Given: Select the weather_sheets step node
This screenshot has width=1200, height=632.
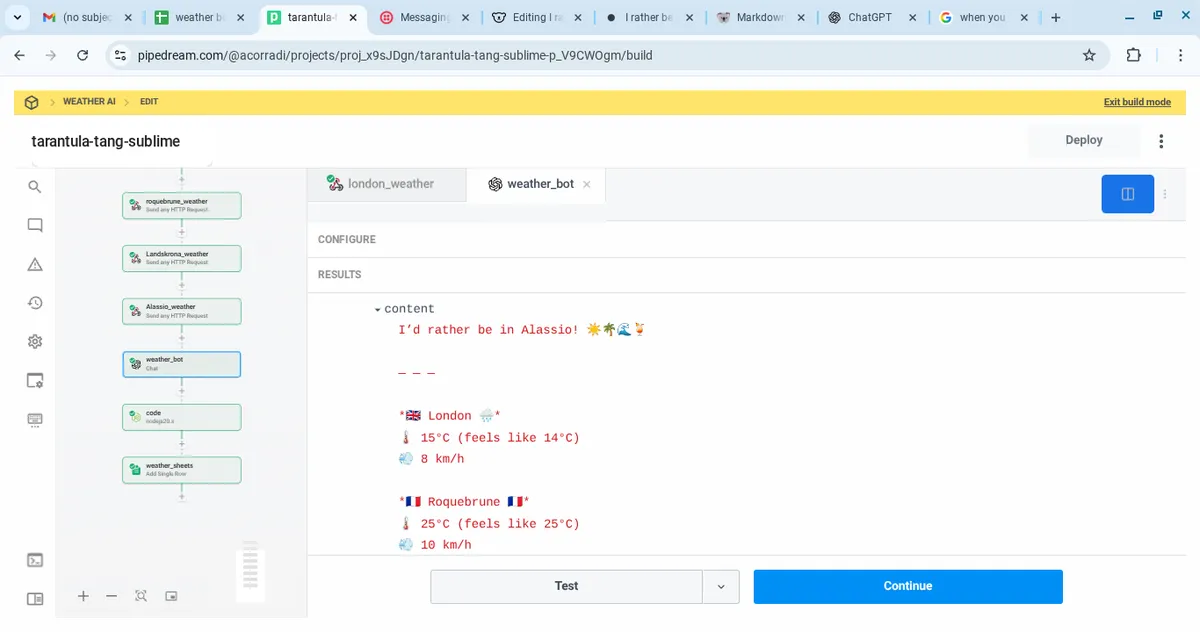Looking at the screenshot, I should (181, 469).
